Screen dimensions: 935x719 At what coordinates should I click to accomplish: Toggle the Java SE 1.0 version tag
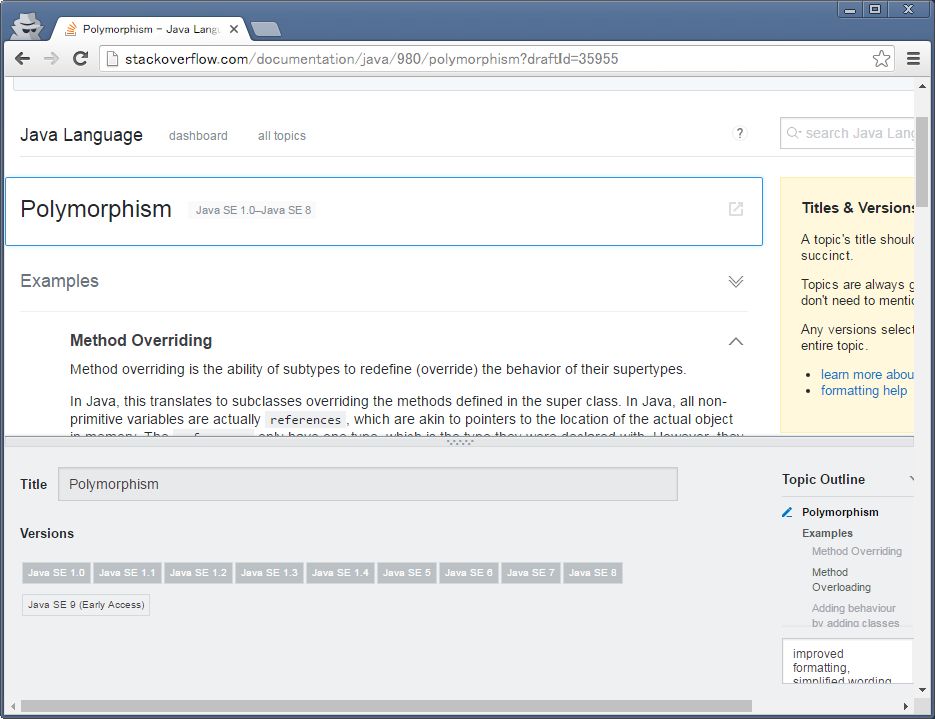(56, 573)
